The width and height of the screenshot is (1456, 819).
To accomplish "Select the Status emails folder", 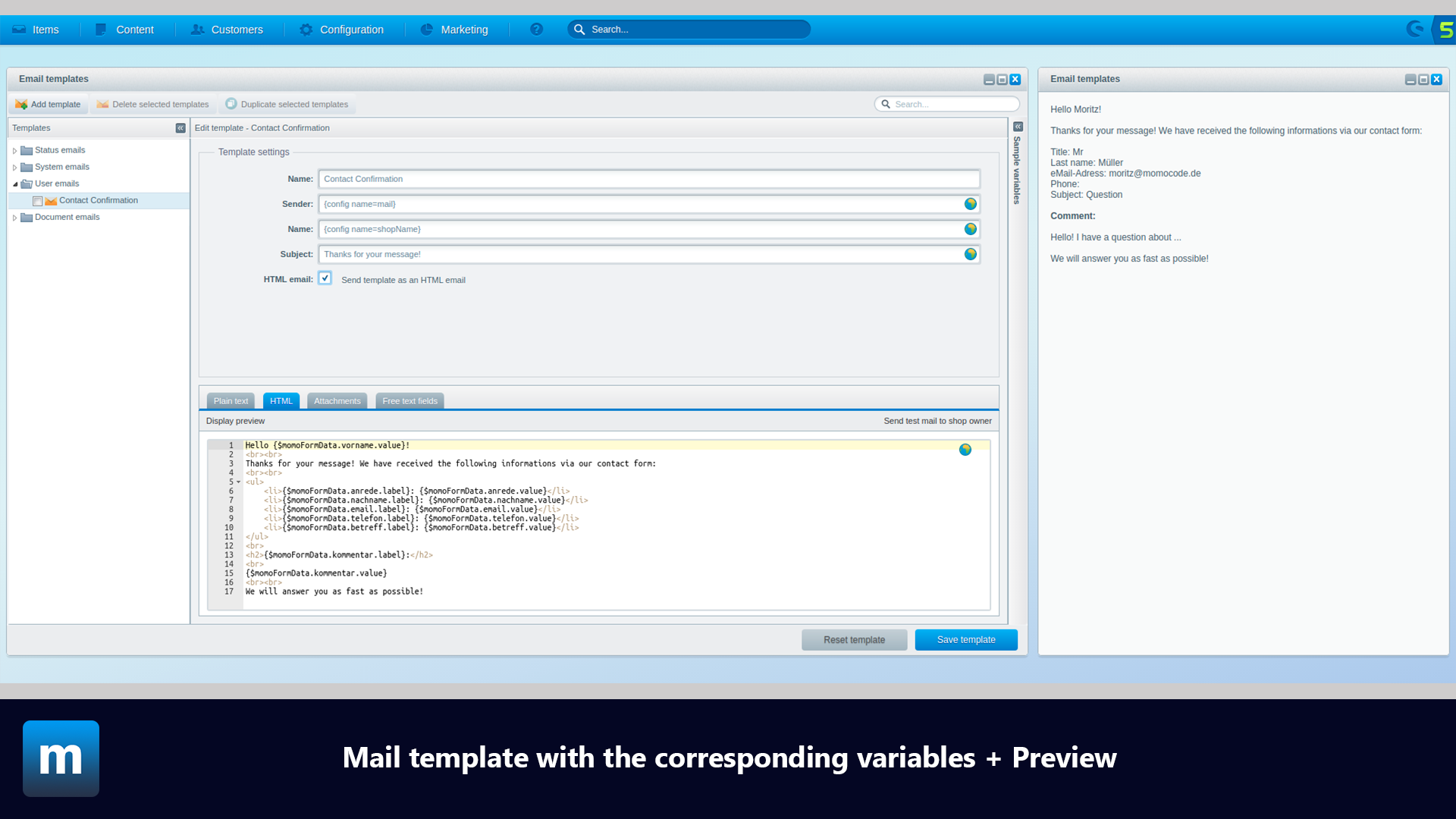I will coord(60,150).
